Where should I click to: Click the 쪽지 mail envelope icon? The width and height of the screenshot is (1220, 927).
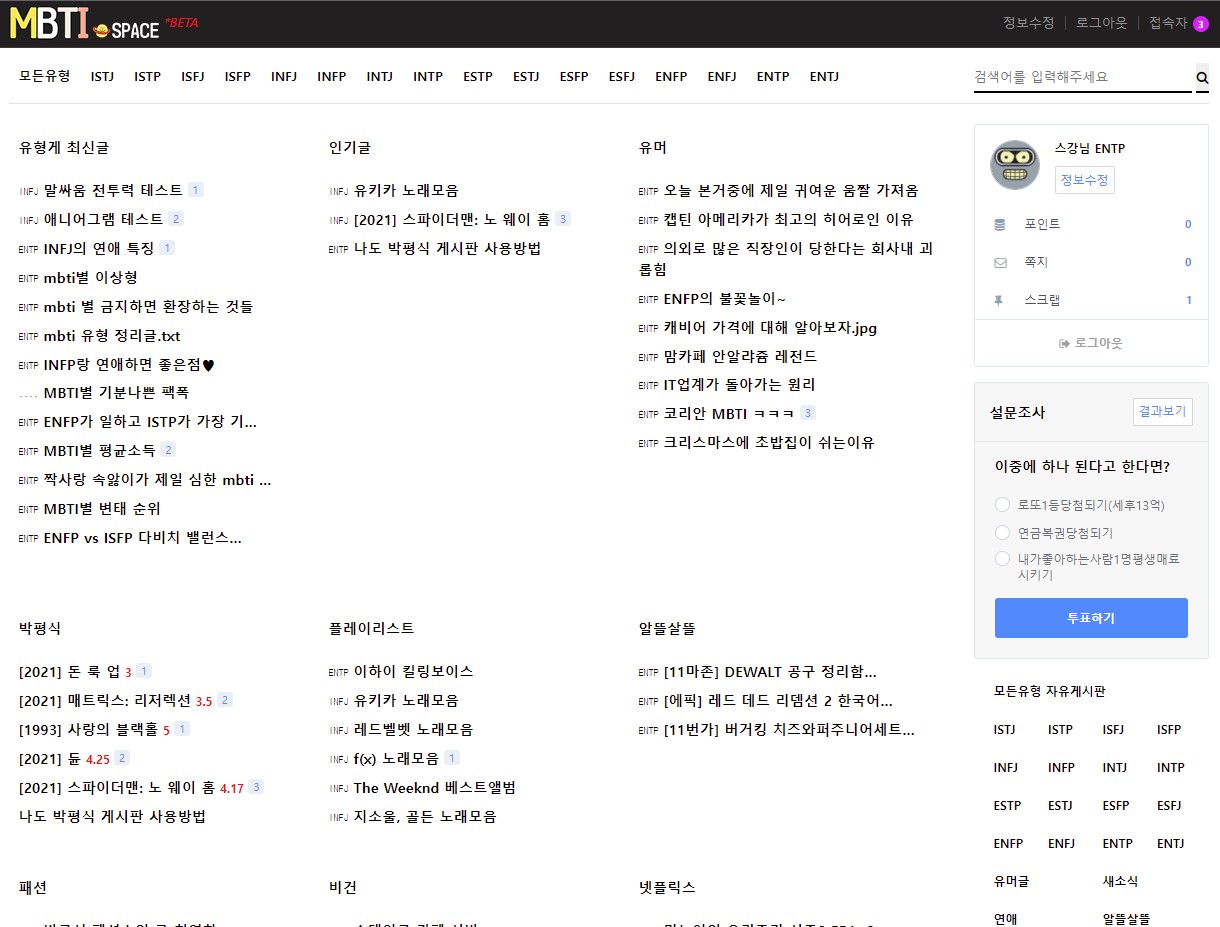pyautogui.click(x=1001, y=262)
